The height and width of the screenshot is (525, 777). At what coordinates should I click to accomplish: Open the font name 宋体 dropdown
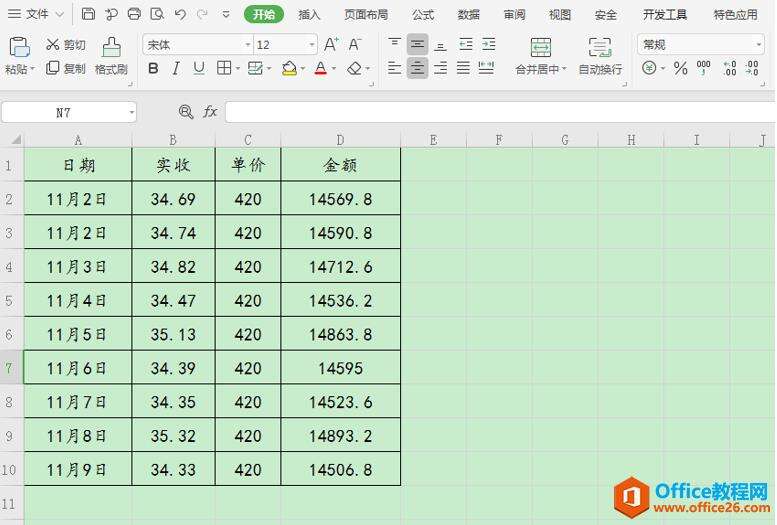248,45
